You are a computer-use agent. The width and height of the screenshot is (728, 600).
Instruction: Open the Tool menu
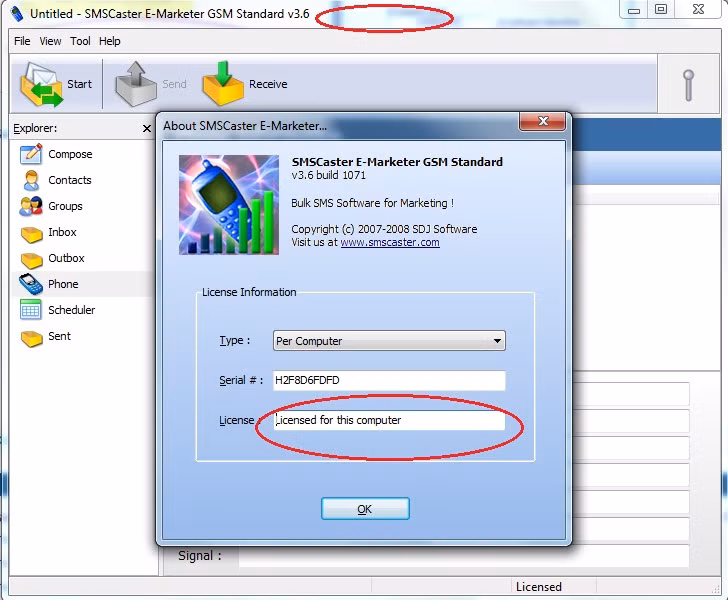point(80,41)
